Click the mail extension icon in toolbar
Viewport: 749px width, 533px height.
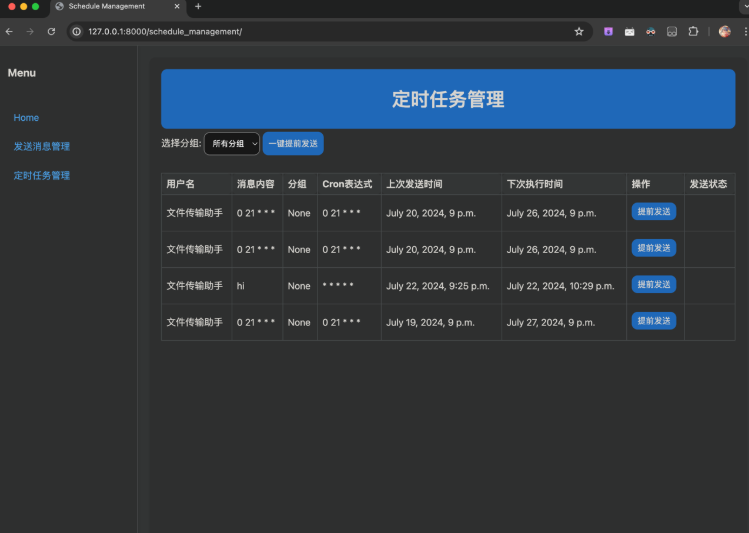(629, 32)
